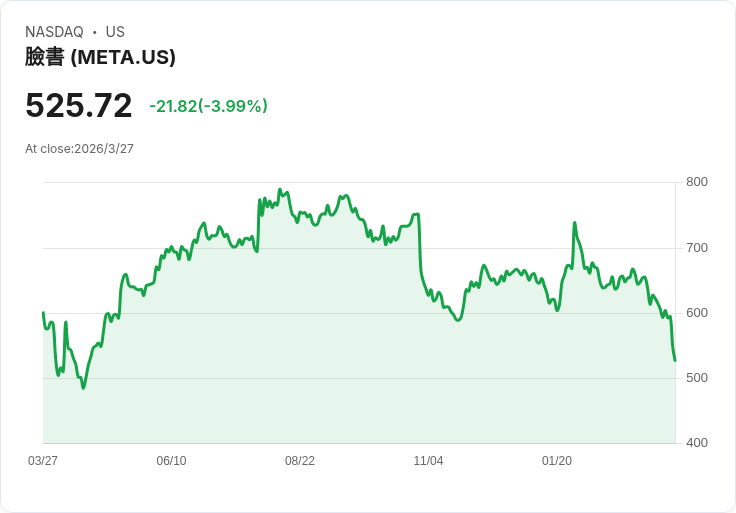The image size is (736, 513).
Task: Click the chart line's highest peak near 800
Action: [280, 190]
